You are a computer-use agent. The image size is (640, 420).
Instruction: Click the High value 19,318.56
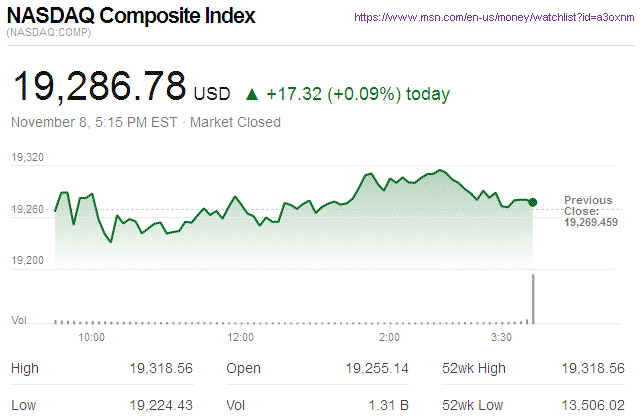click(160, 369)
